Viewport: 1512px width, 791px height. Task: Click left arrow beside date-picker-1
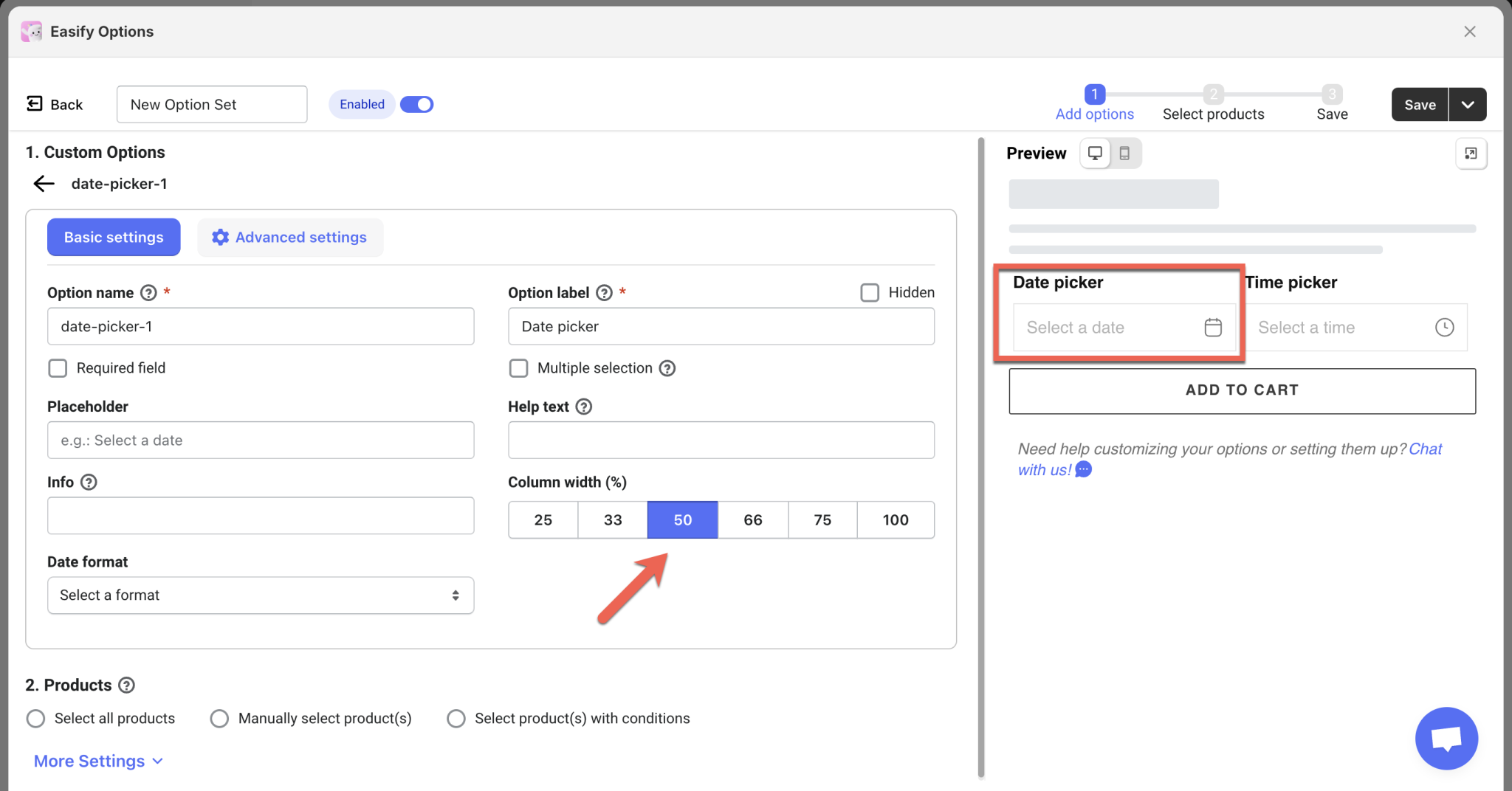pos(44,184)
